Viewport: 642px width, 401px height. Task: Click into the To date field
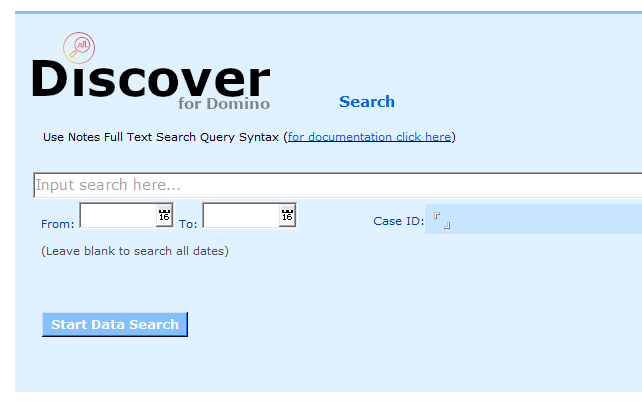point(242,215)
